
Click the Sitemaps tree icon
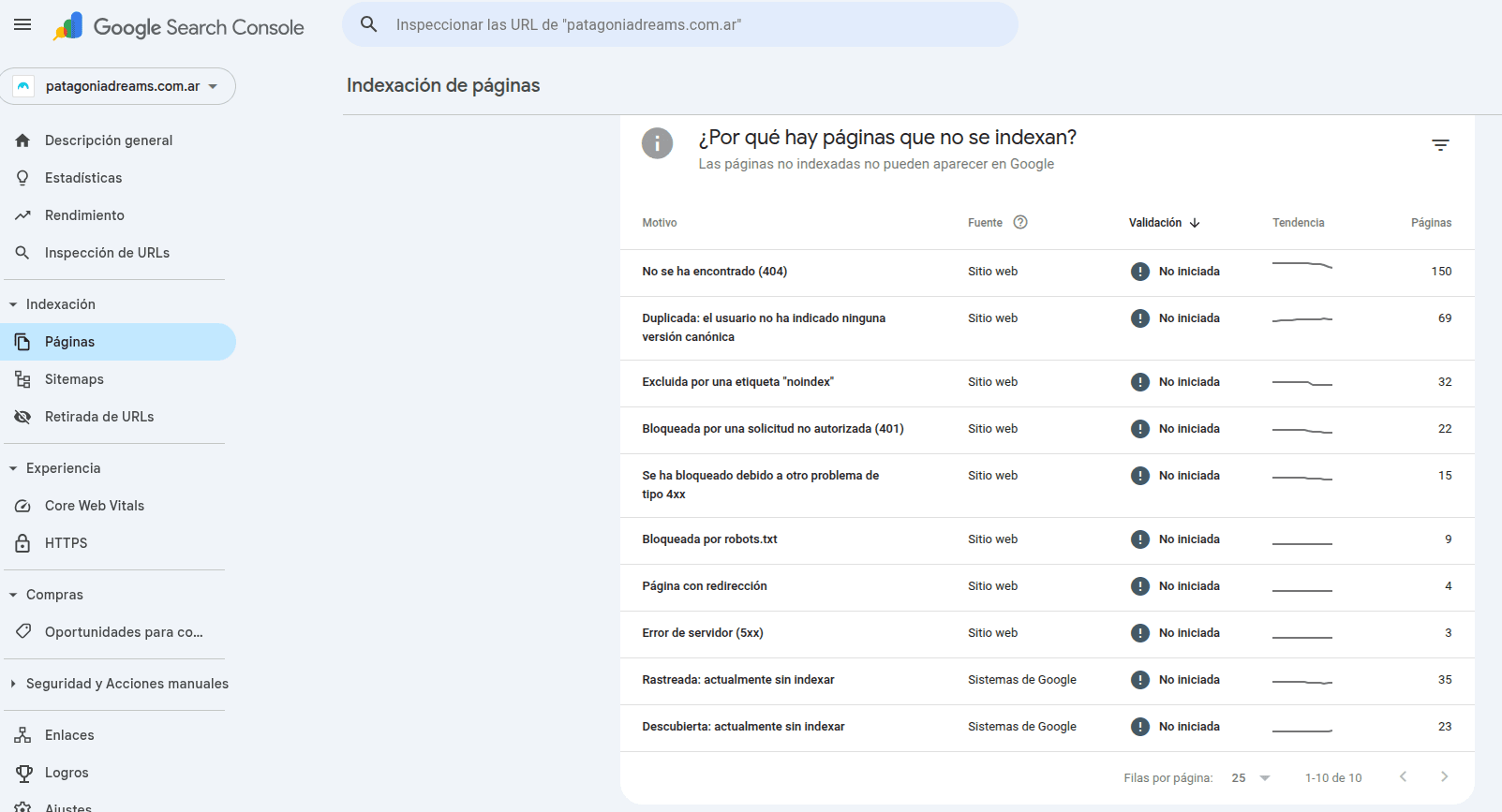[x=22, y=379]
